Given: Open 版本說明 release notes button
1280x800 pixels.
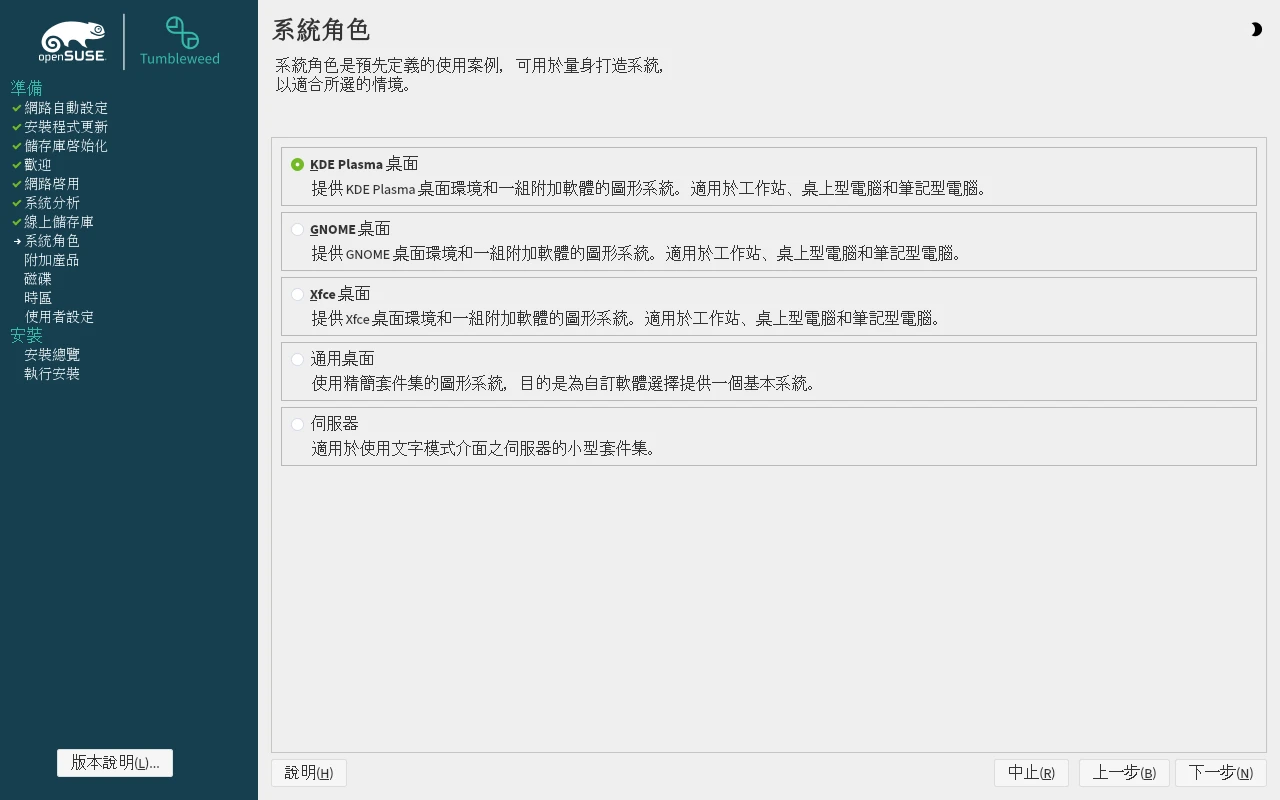Looking at the screenshot, I should coord(115,762).
